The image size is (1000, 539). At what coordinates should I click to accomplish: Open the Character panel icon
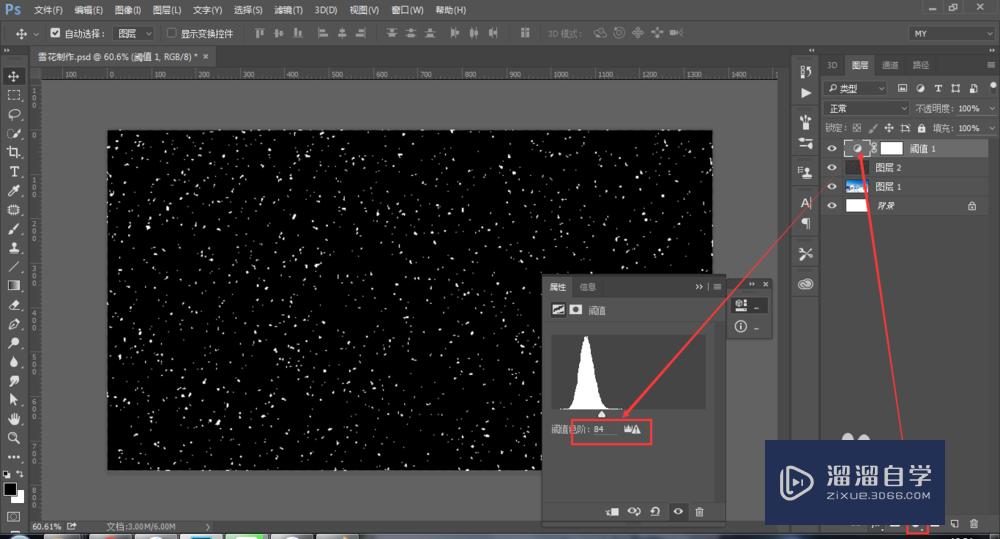pos(805,203)
